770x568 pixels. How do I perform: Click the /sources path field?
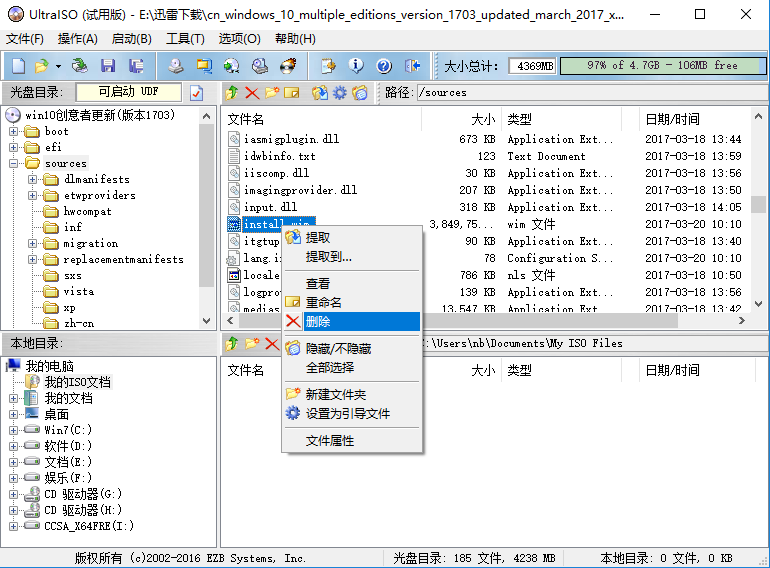coord(593,93)
